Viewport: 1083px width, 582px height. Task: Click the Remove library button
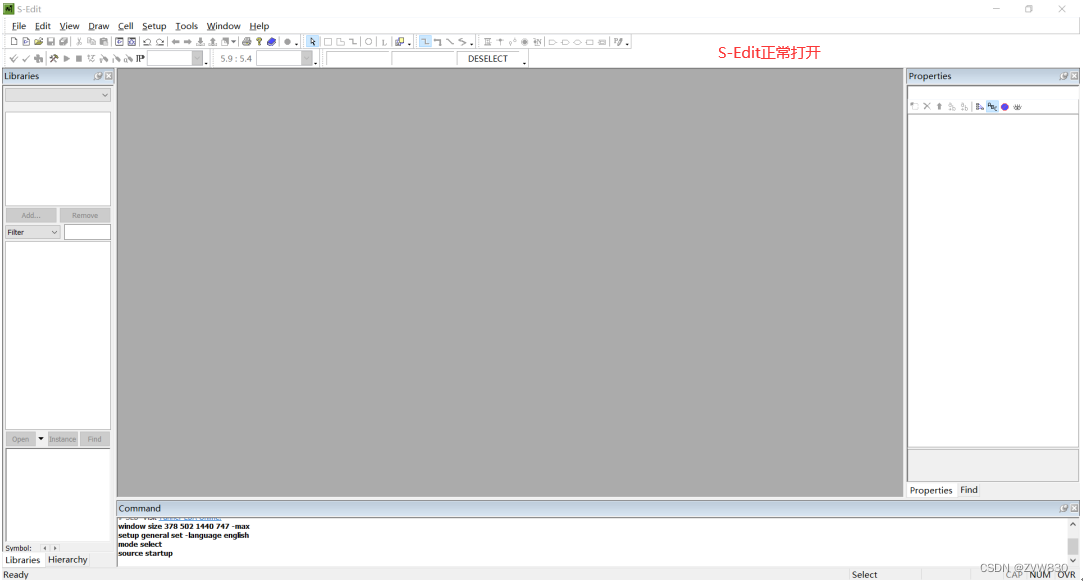coord(85,215)
